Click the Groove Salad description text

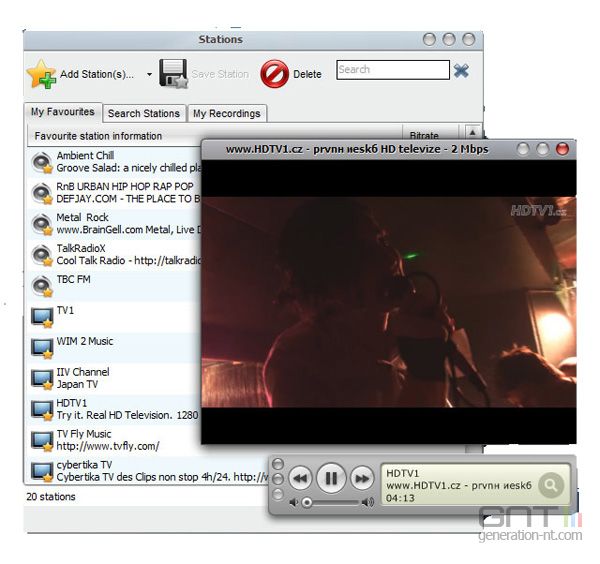click(x=129, y=168)
